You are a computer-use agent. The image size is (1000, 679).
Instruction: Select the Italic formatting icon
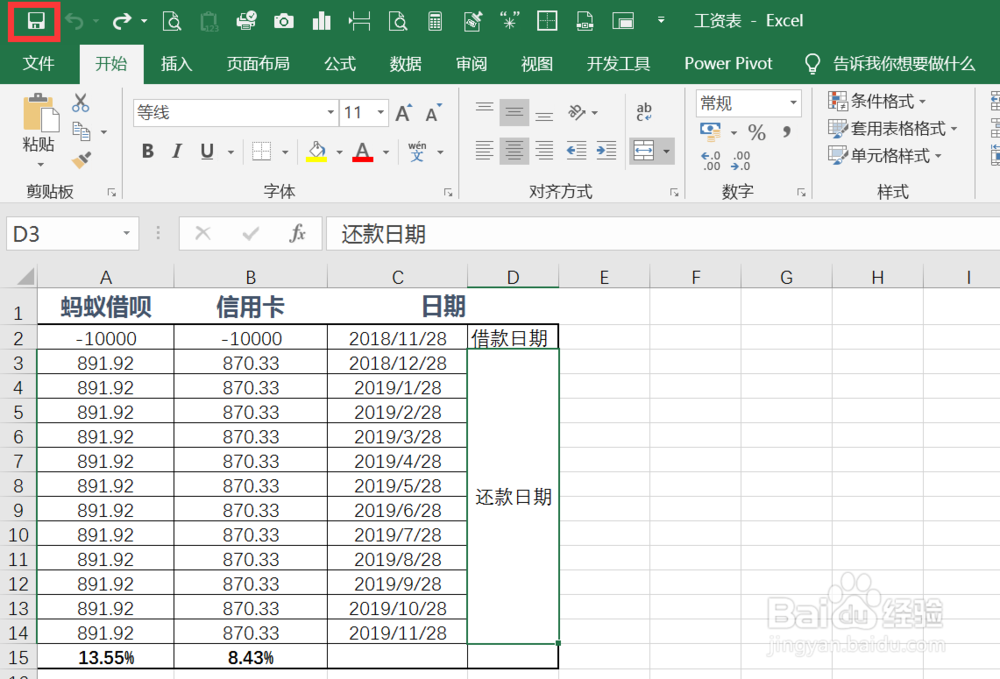coord(175,151)
